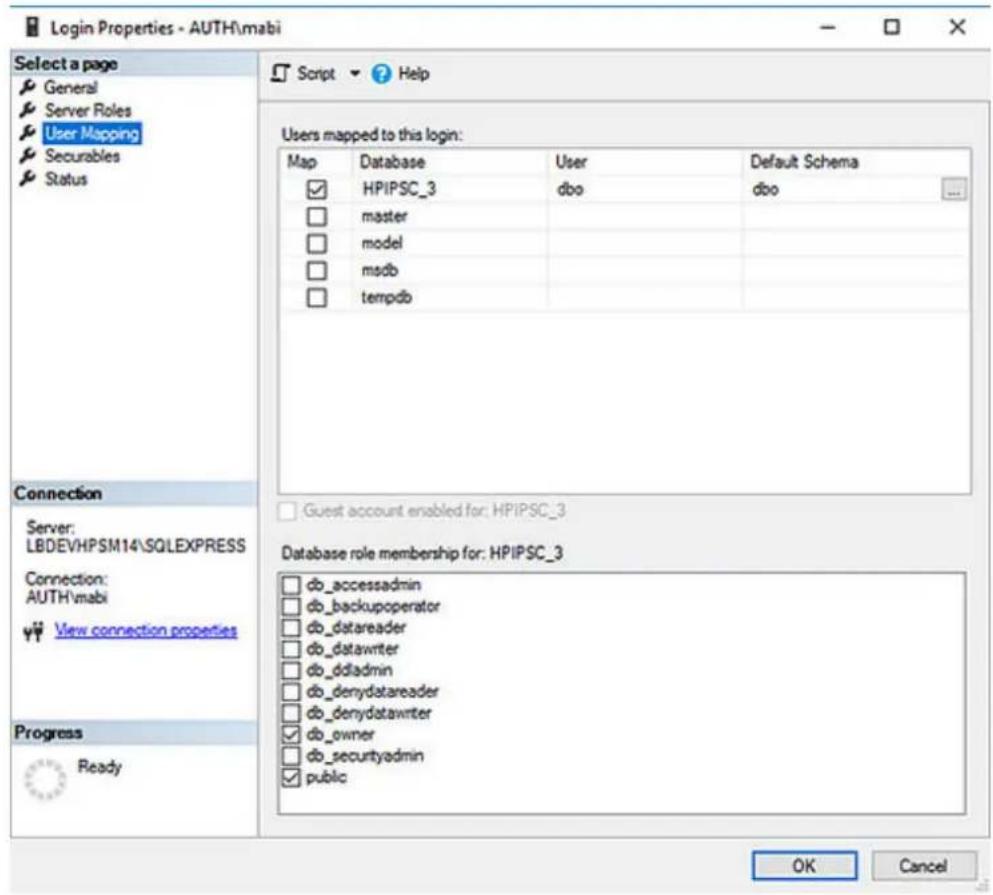Select the msdb database row
Image resolution: width=993 pixels, height=895 pixels.
coord(624,270)
